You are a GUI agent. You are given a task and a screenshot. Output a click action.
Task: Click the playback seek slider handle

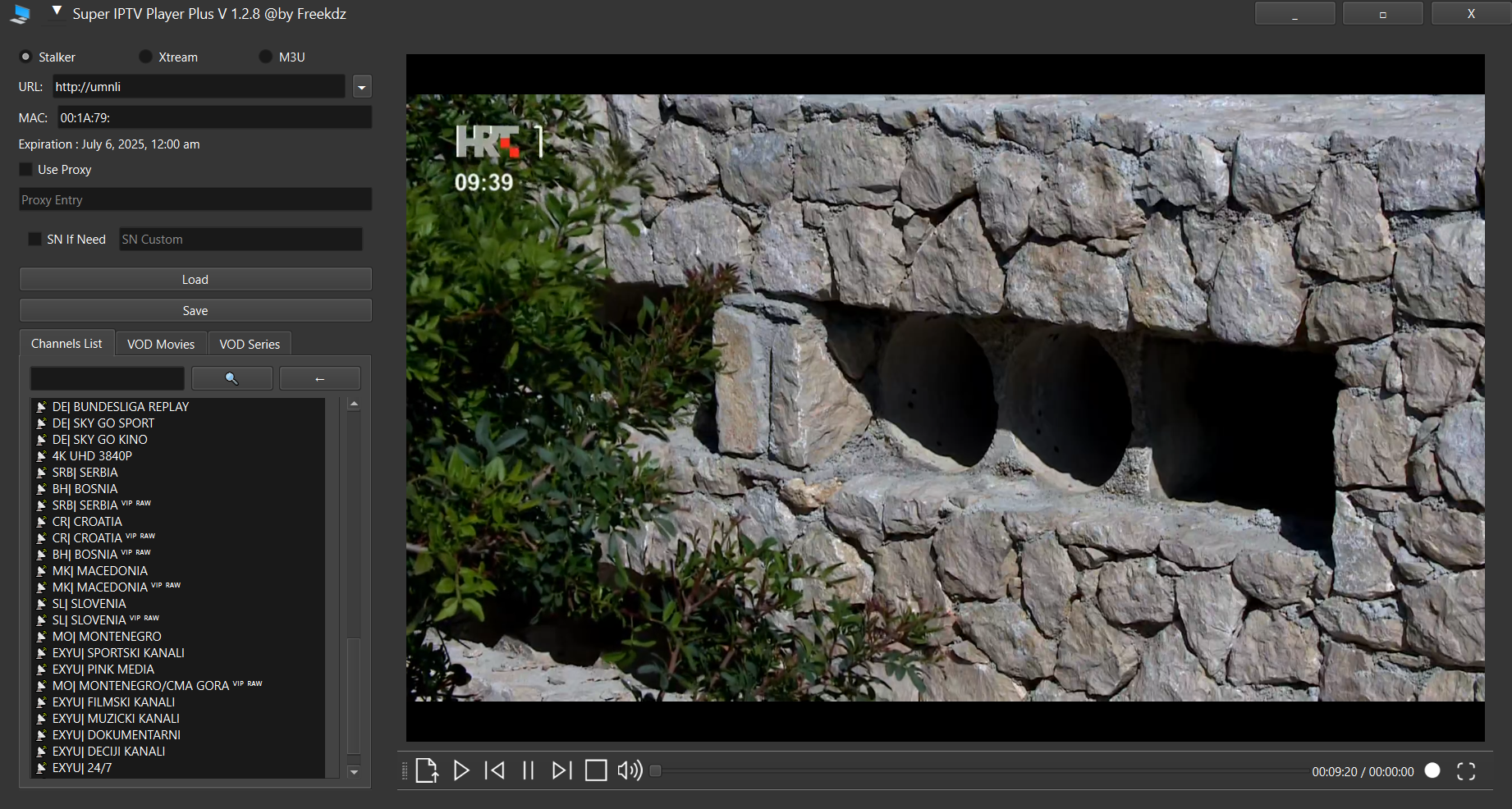click(x=655, y=770)
